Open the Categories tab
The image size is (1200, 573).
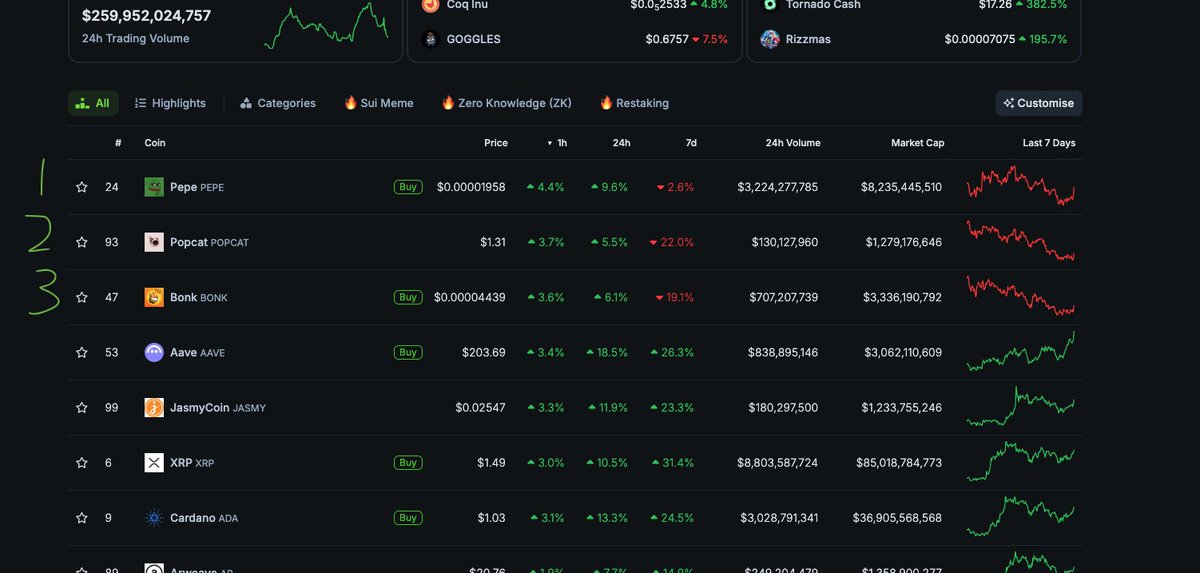click(278, 103)
